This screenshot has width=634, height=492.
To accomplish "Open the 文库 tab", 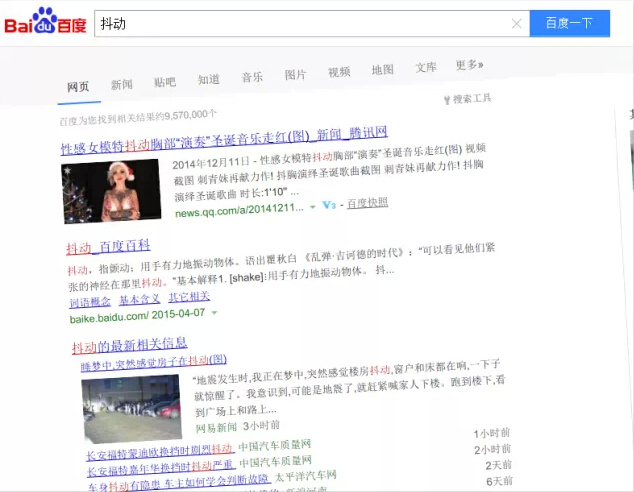I will click(x=426, y=67).
